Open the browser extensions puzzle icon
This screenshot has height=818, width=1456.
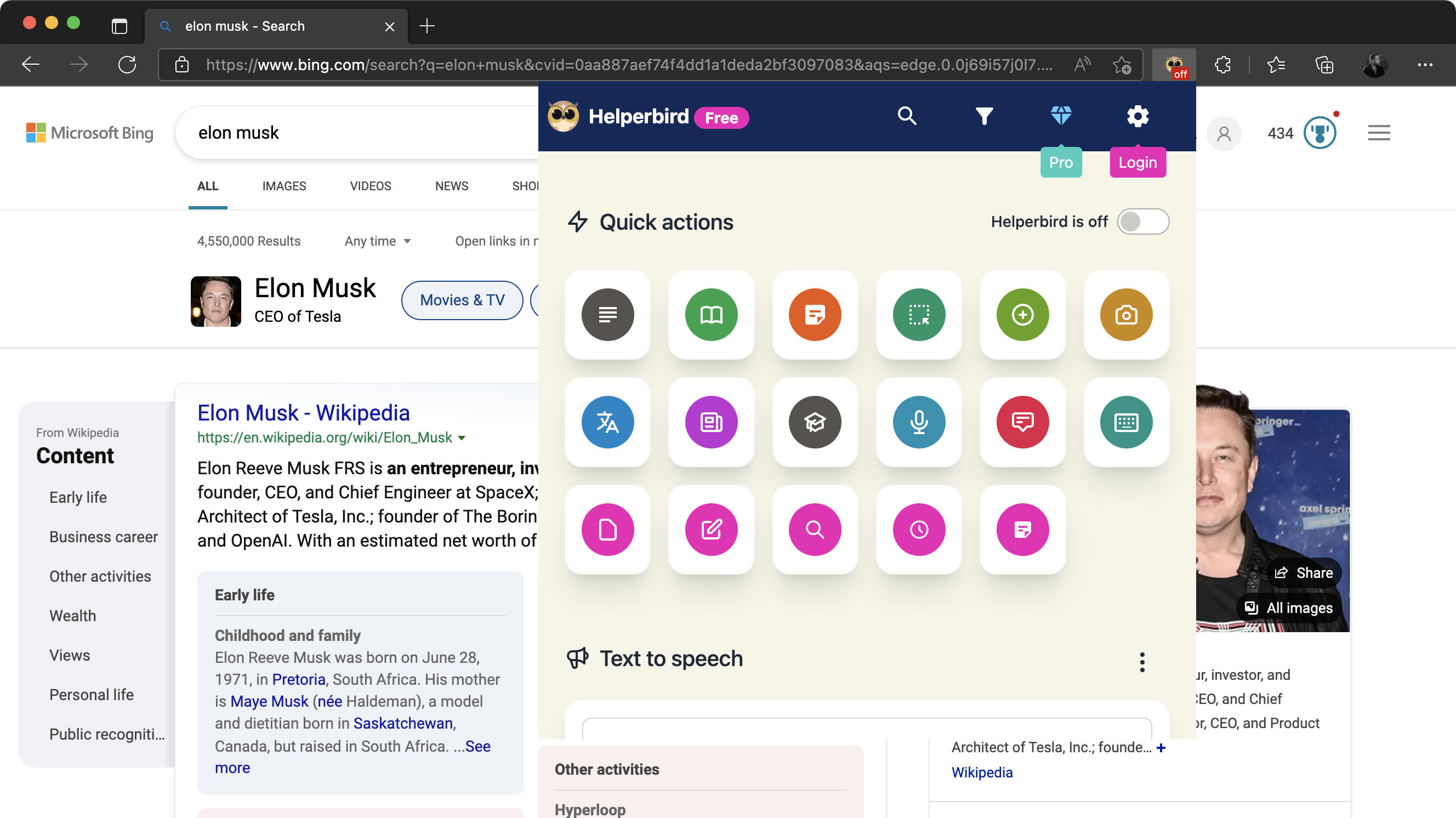[1222, 65]
